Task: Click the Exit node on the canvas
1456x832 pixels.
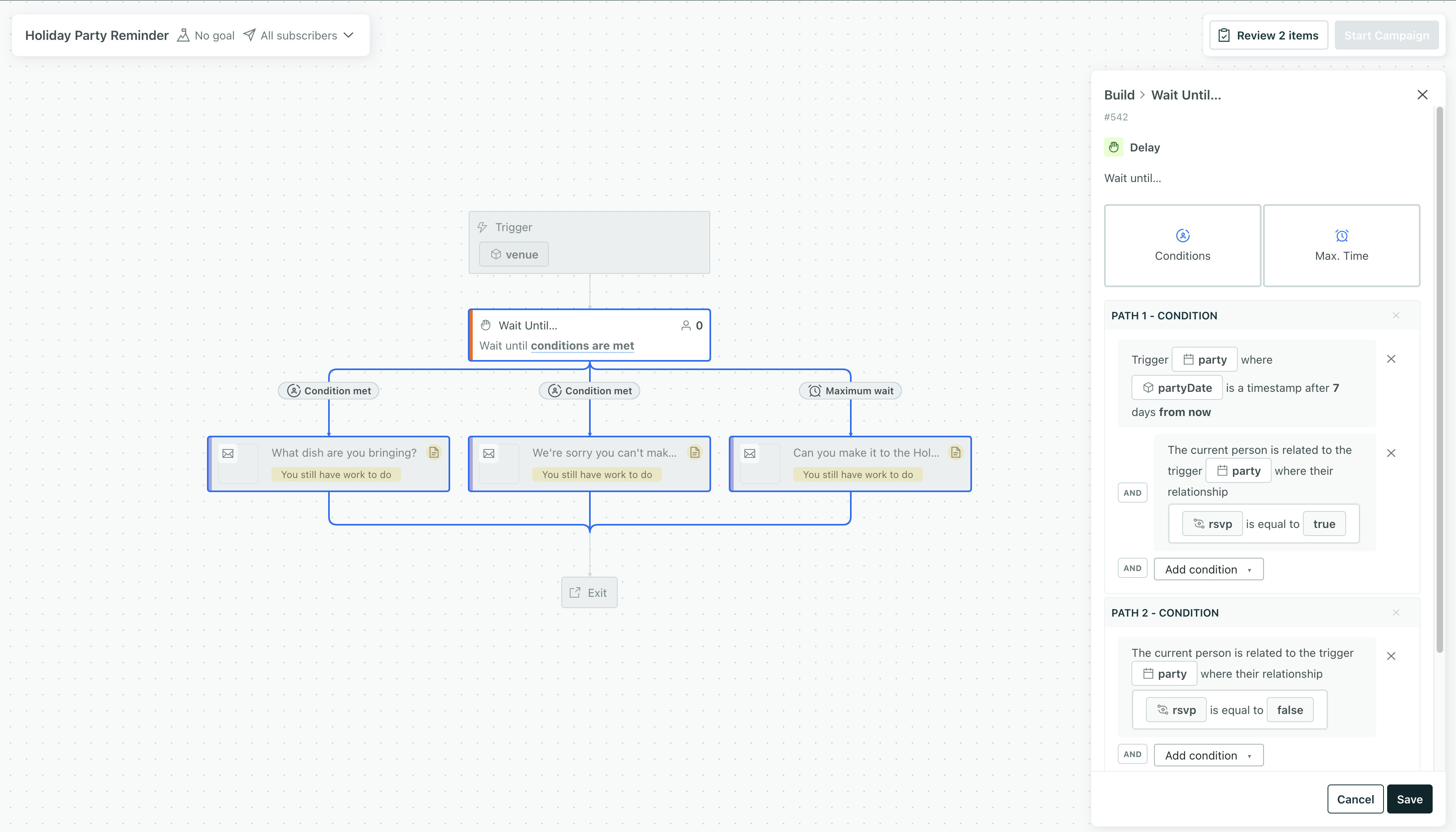Action: coord(589,592)
